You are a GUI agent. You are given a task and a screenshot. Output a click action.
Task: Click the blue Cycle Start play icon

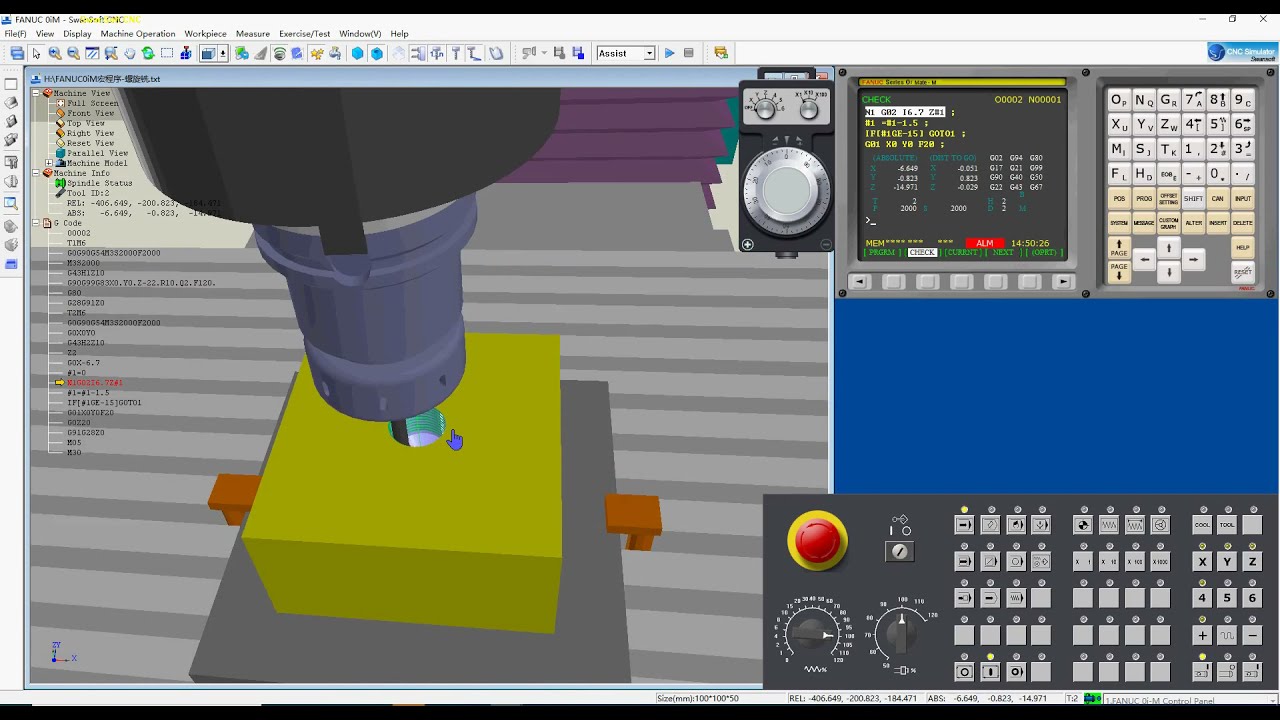[x=669, y=53]
